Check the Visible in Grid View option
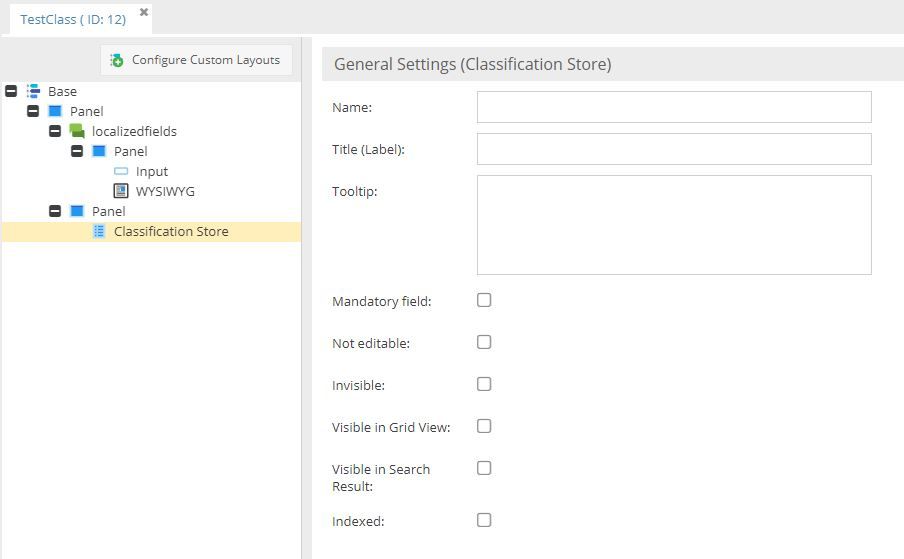This screenshot has width=904, height=559. pyautogui.click(x=484, y=426)
